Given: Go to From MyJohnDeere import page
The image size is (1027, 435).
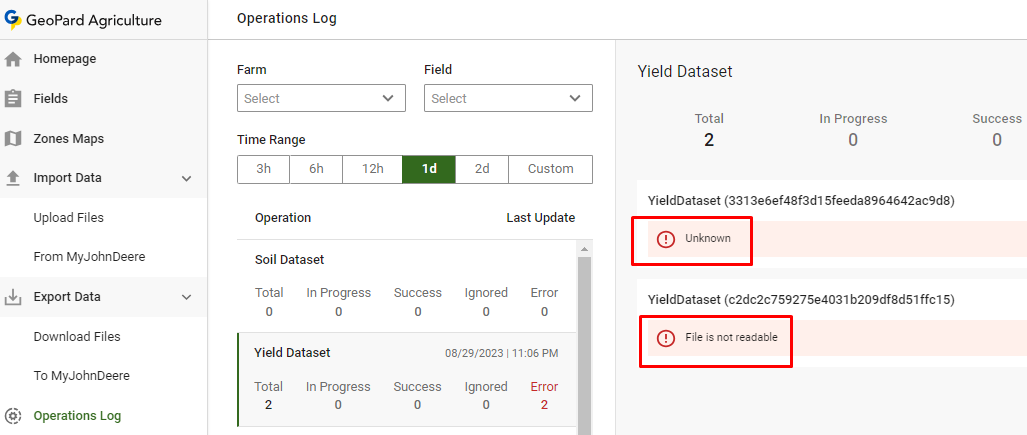Looking at the screenshot, I should click(89, 257).
